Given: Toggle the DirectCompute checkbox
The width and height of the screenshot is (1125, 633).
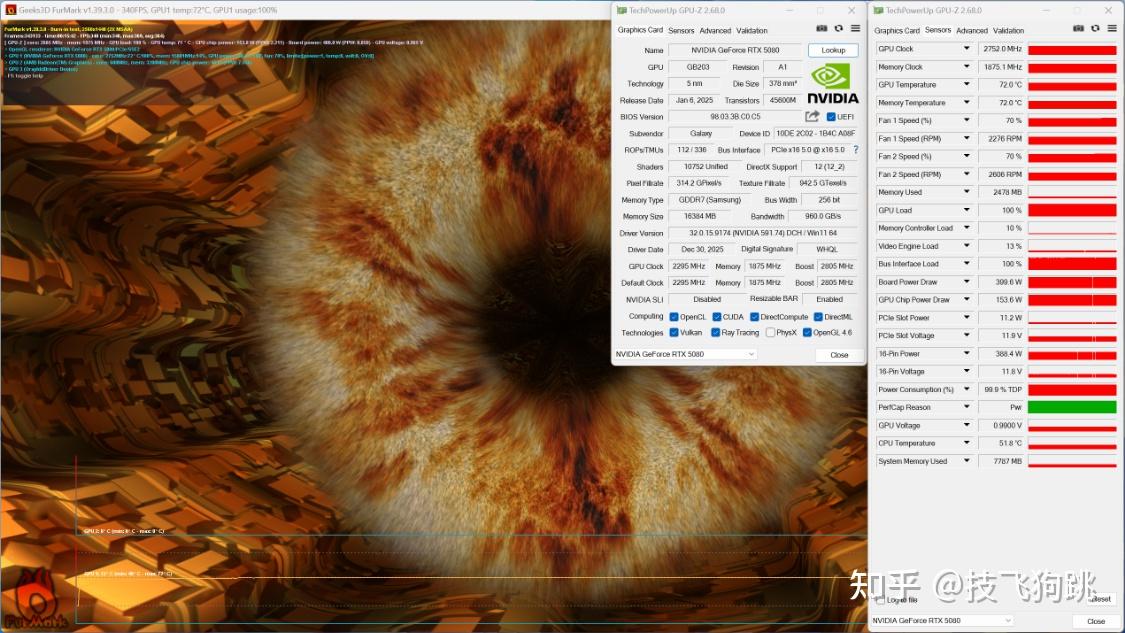Looking at the screenshot, I should 754,316.
